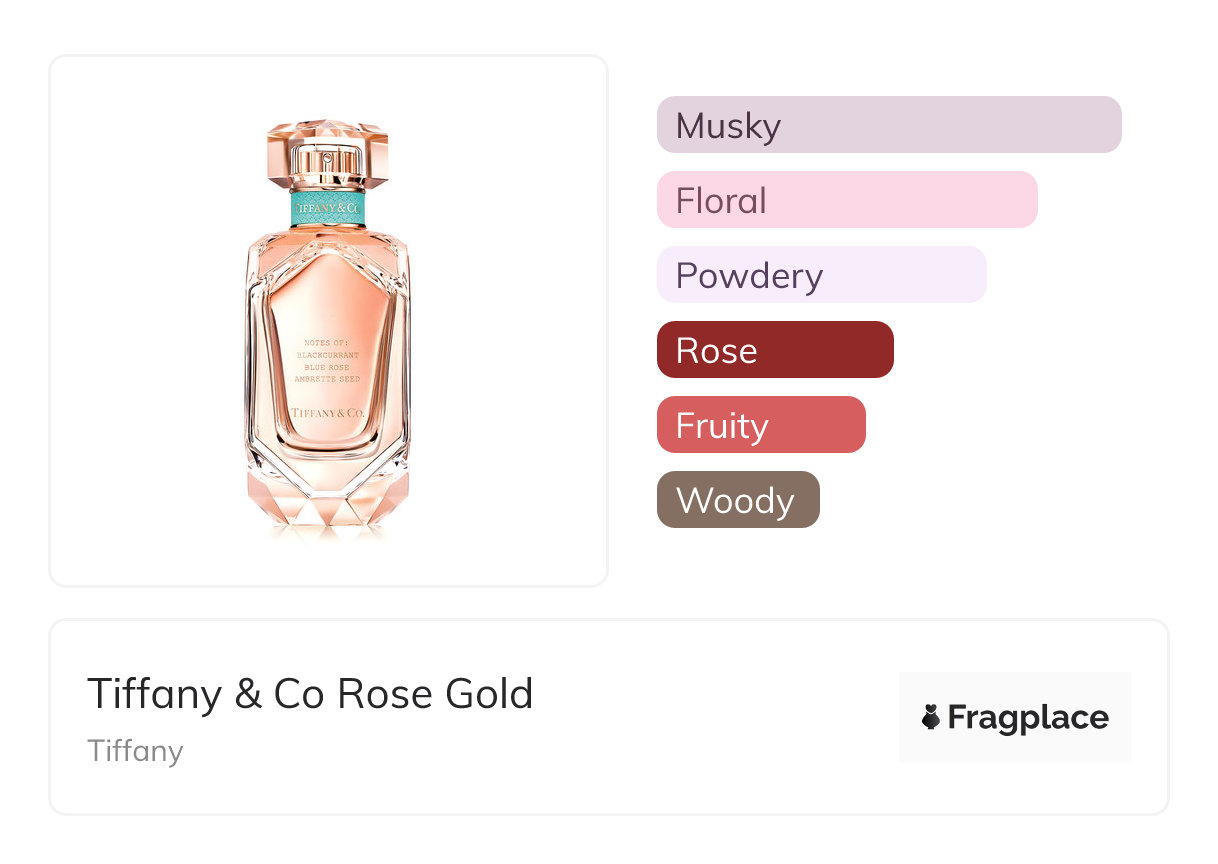Screen dimensions: 1218x864
Task: Select the Fruity accord bar
Action: click(x=760, y=425)
